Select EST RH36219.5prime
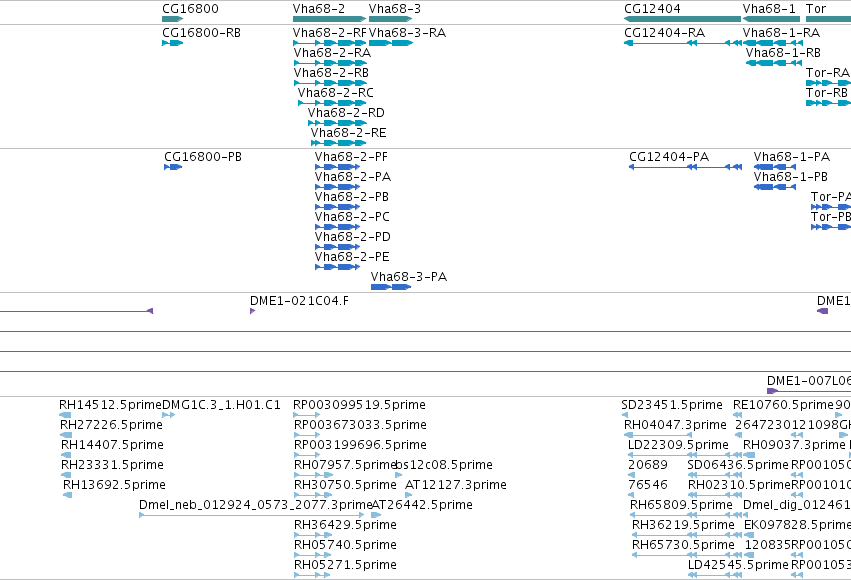This screenshot has height=580, width=851. point(683,526)
